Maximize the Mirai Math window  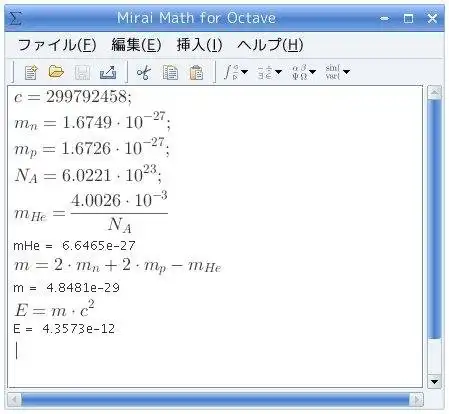[x=408, y=18]
